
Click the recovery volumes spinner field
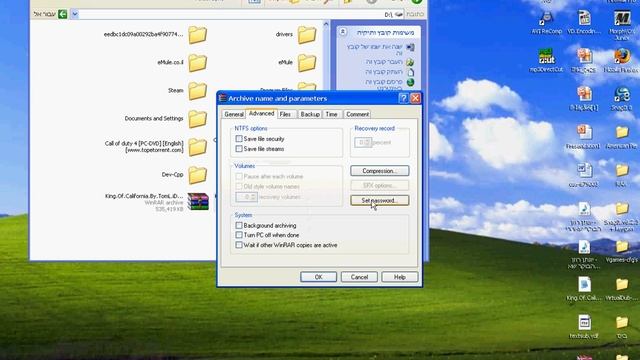(246, 197)
